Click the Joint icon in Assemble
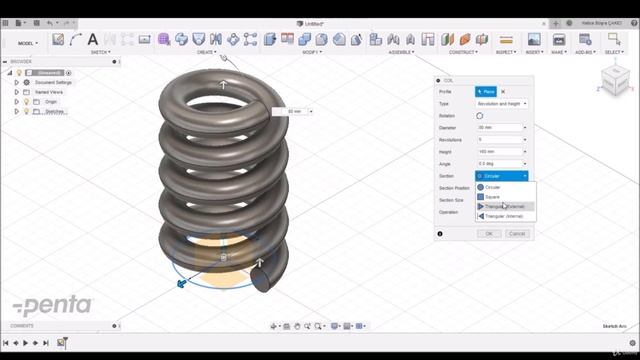640x360 pixels. click(393, 40)
